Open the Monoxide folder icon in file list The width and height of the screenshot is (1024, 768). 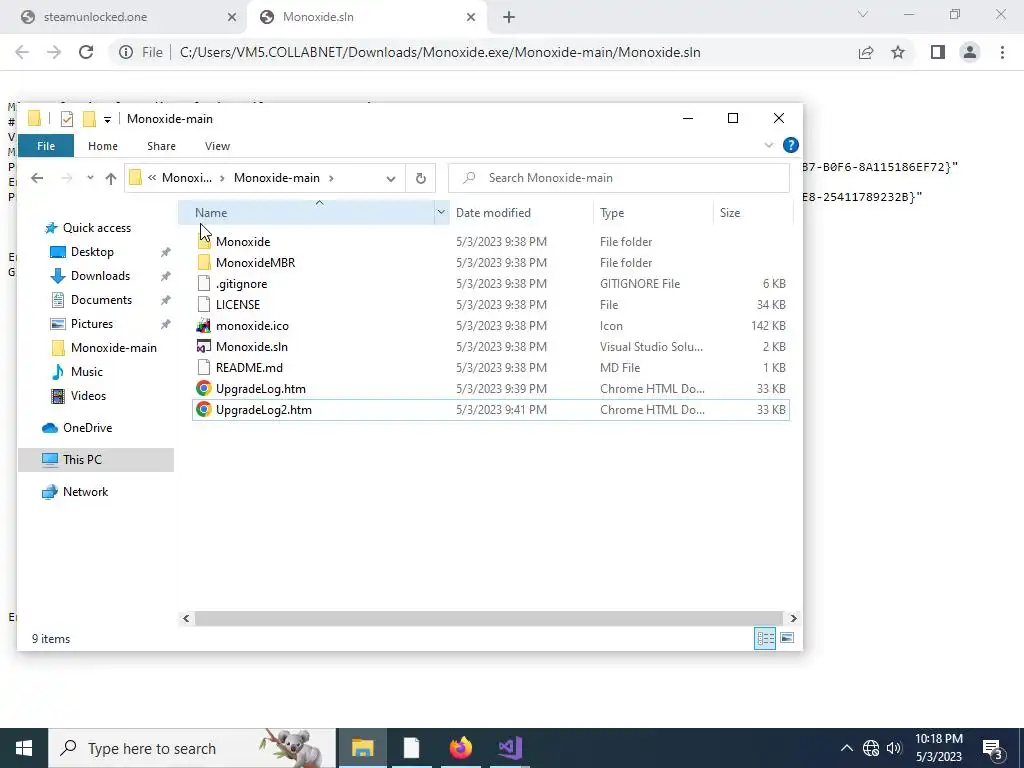point(204,242)
